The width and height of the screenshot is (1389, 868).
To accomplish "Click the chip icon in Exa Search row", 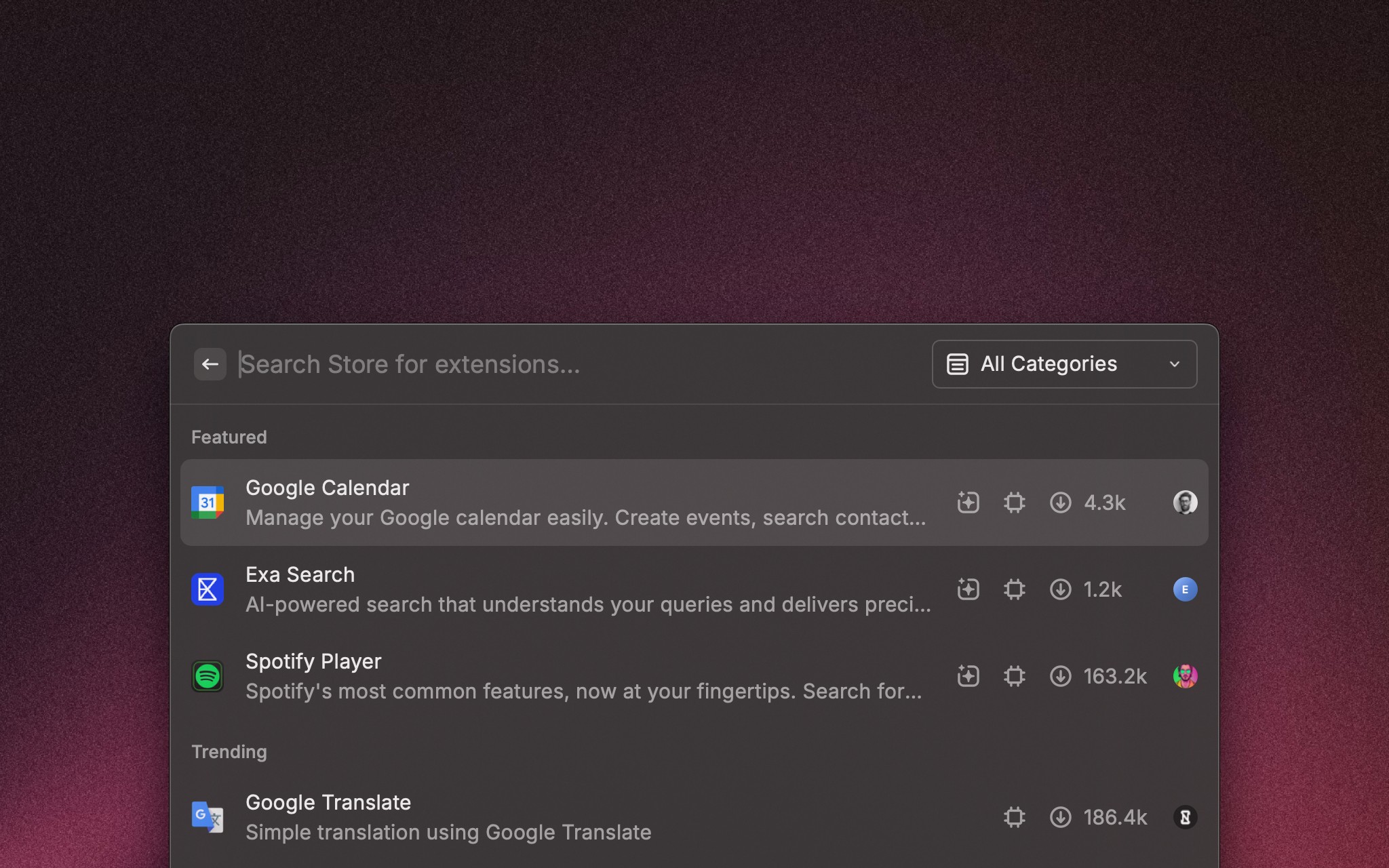I will pos(1014,589).
